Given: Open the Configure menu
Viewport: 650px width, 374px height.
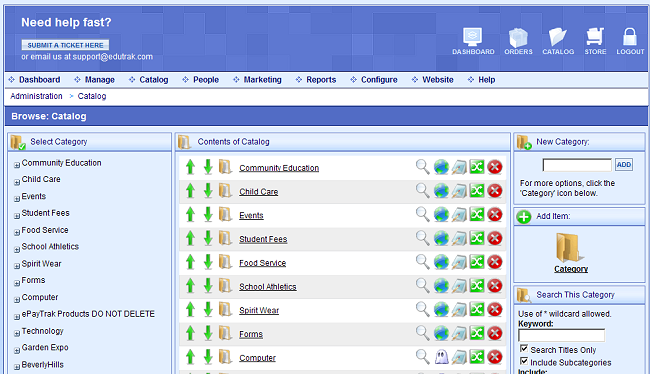Looking at the screenshot, I should click(x=379, y=80).
